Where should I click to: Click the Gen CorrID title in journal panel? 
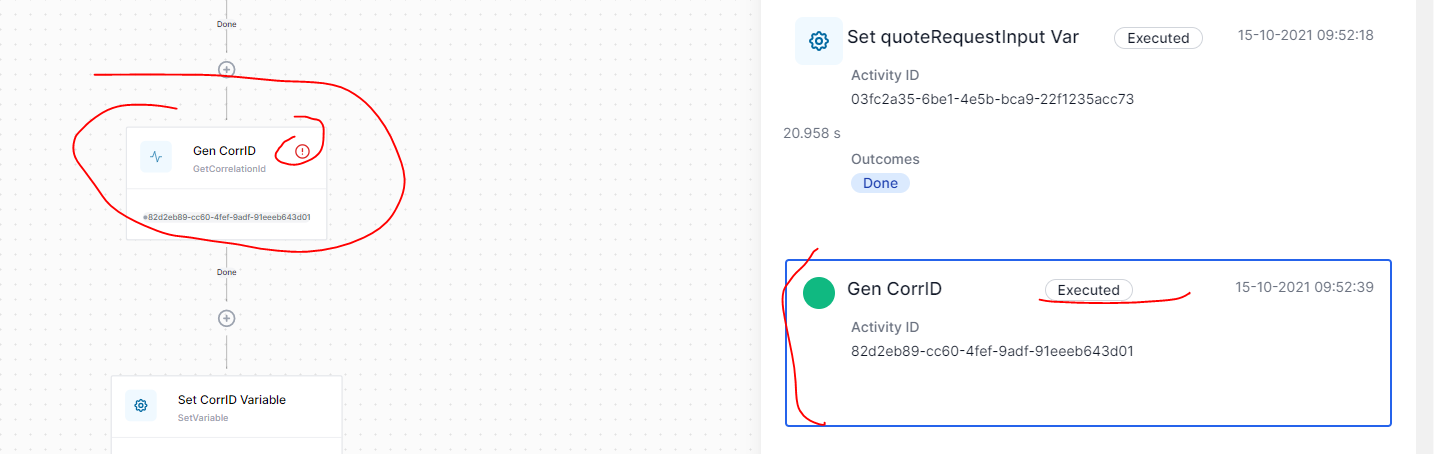(894, 289)
